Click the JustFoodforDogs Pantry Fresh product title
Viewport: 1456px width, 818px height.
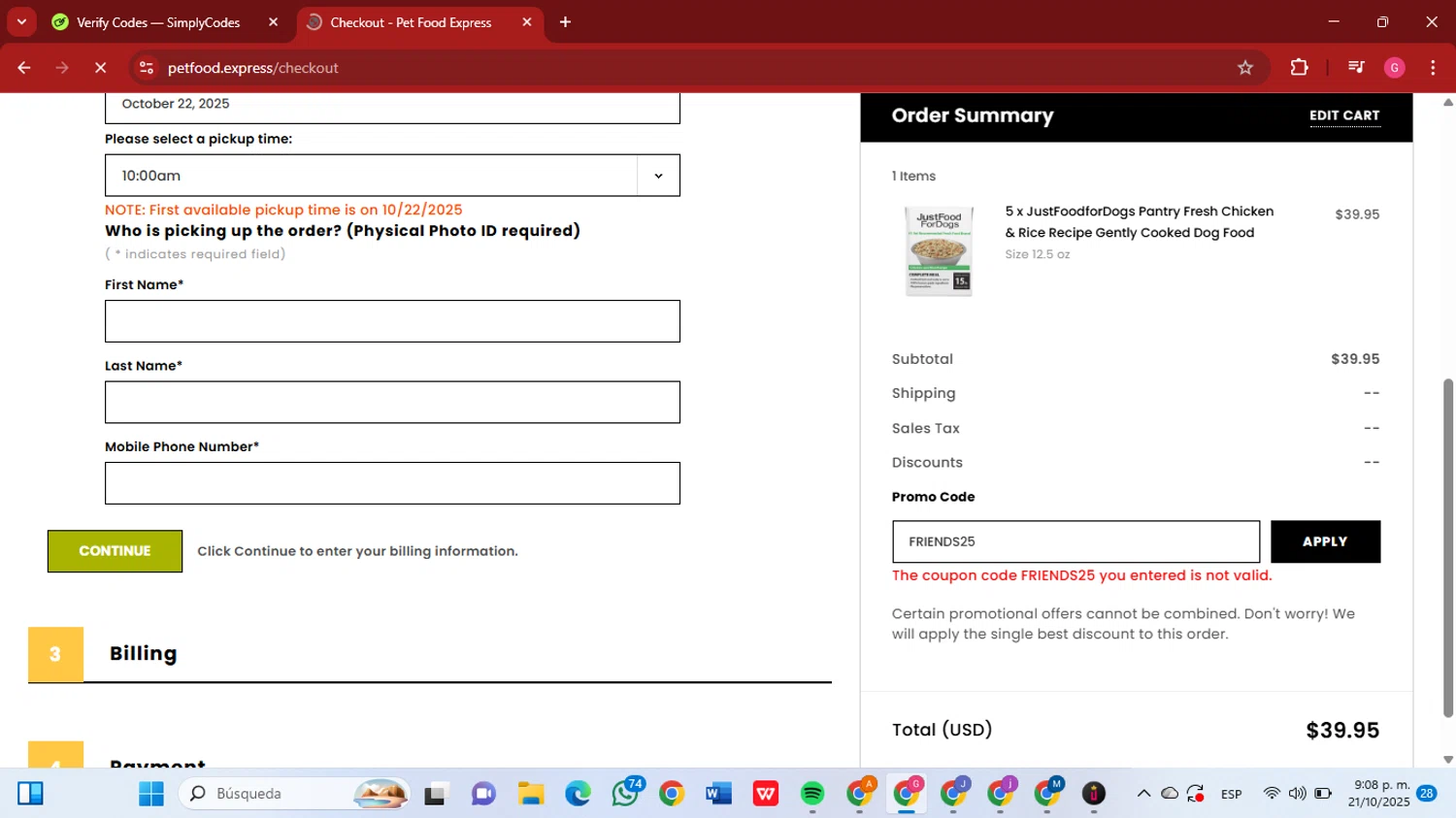coord(1140,222)
